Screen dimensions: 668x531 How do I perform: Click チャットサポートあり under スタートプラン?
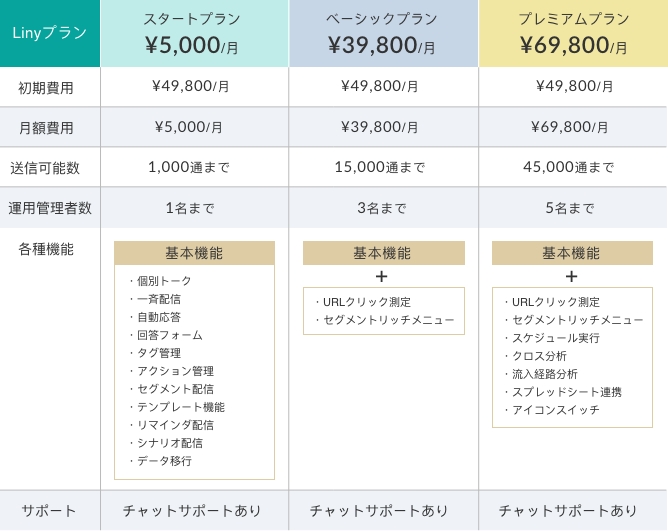(192, 511)
